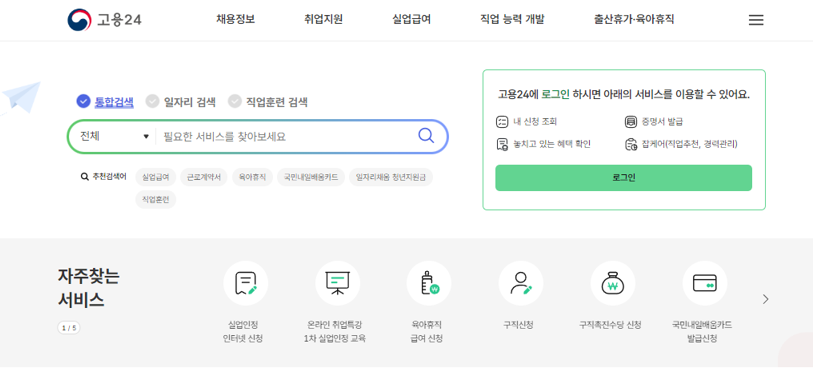Click the 직업훈련 recommended keyword
The width and height of the screenshot is (813, 375).
coord(156,200)
